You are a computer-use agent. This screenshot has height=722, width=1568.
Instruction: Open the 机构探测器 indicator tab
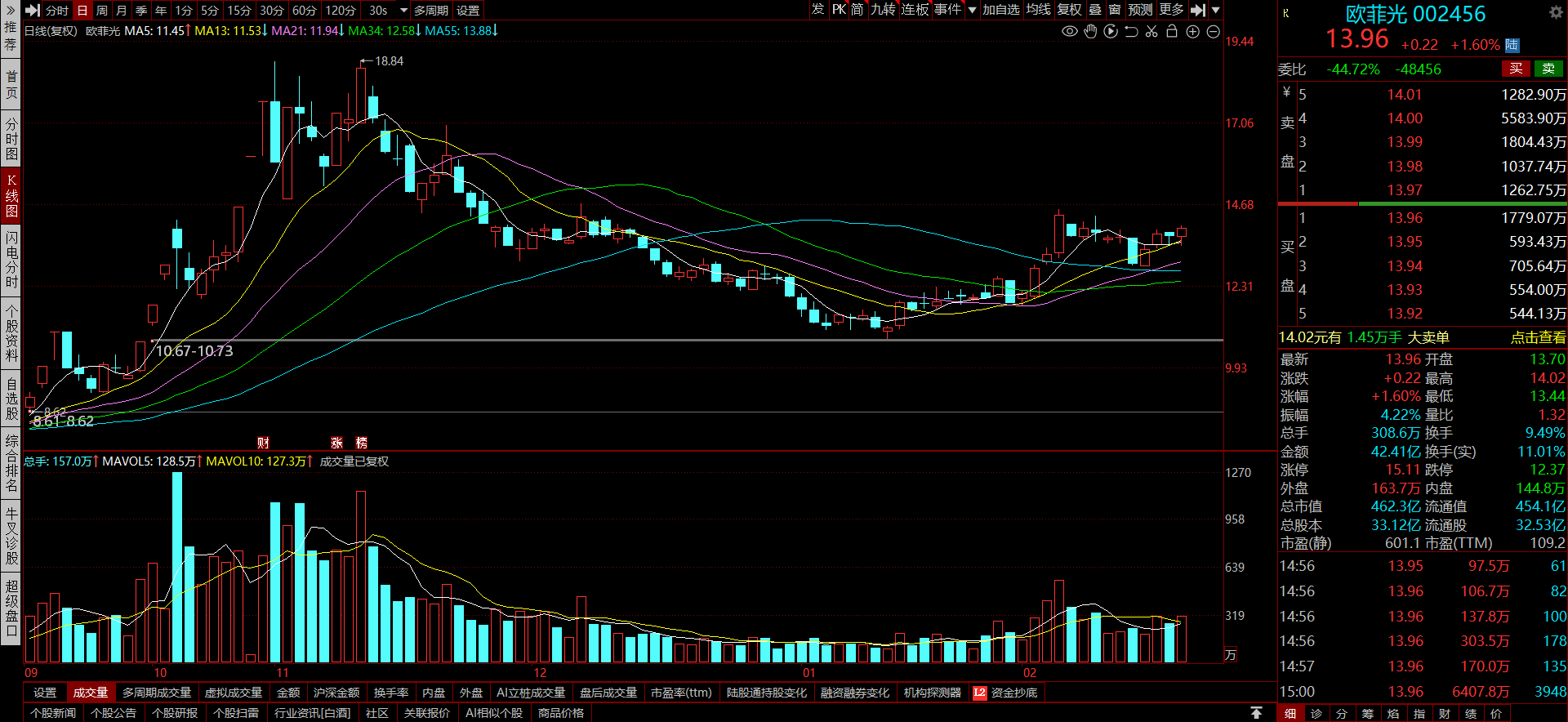point(932,693)
